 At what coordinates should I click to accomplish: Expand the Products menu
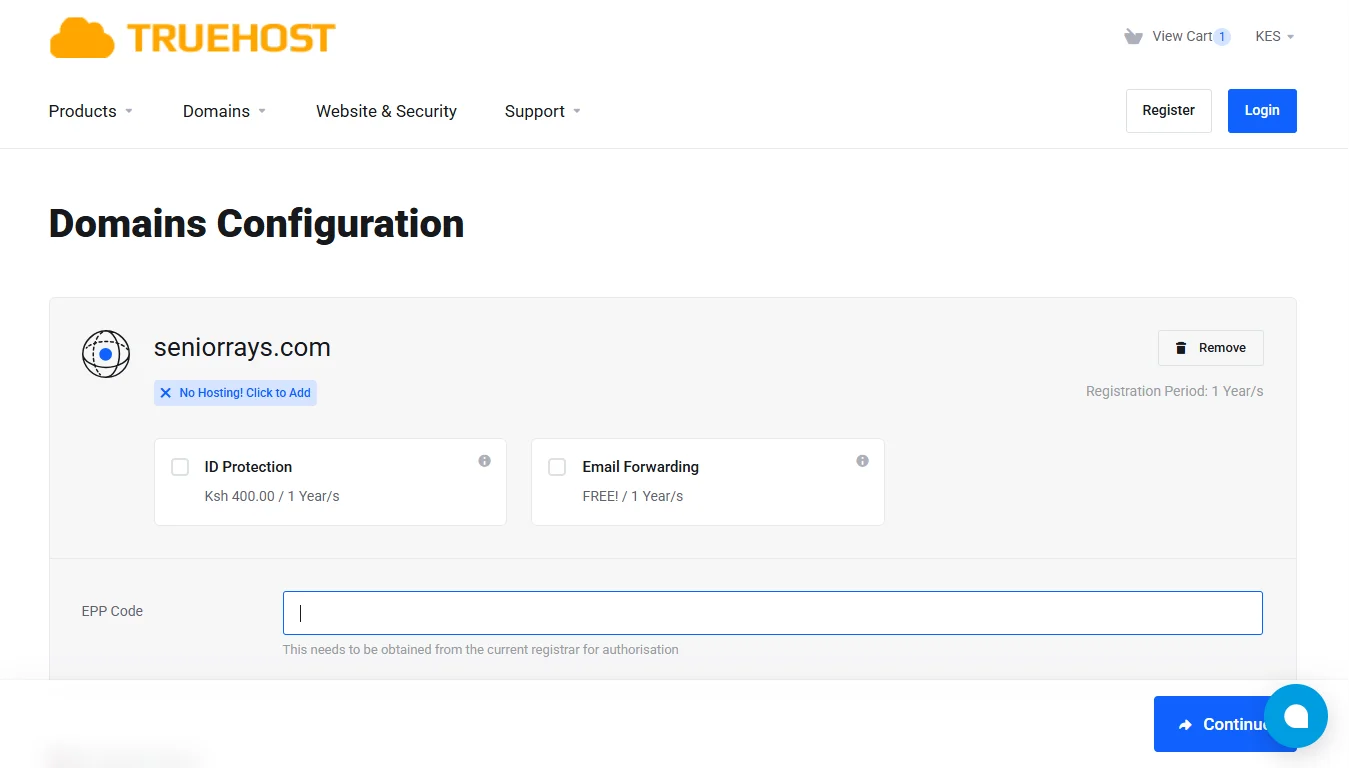point(91,111)
